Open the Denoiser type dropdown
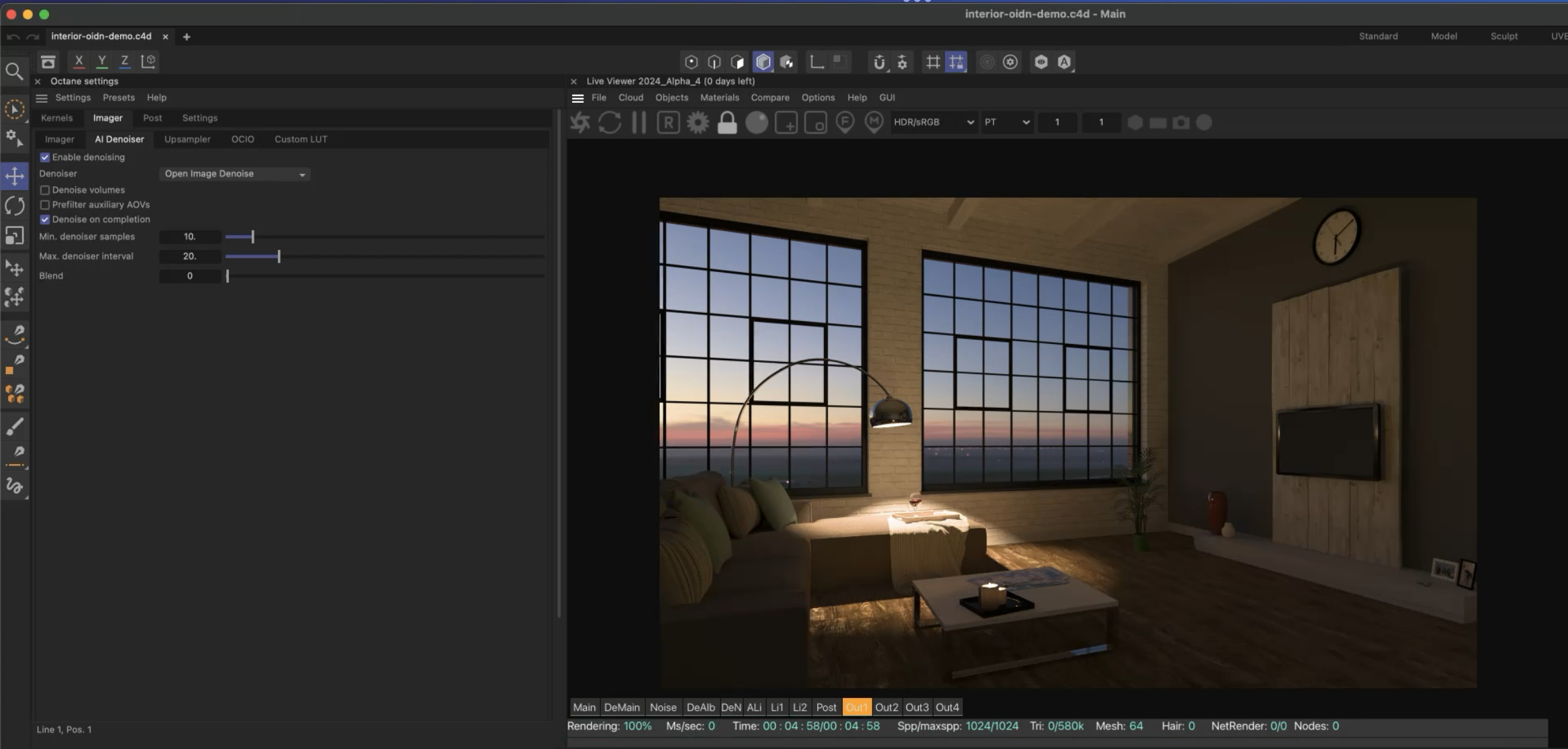The image size is (1568, 749). click(x=234, y=174)
